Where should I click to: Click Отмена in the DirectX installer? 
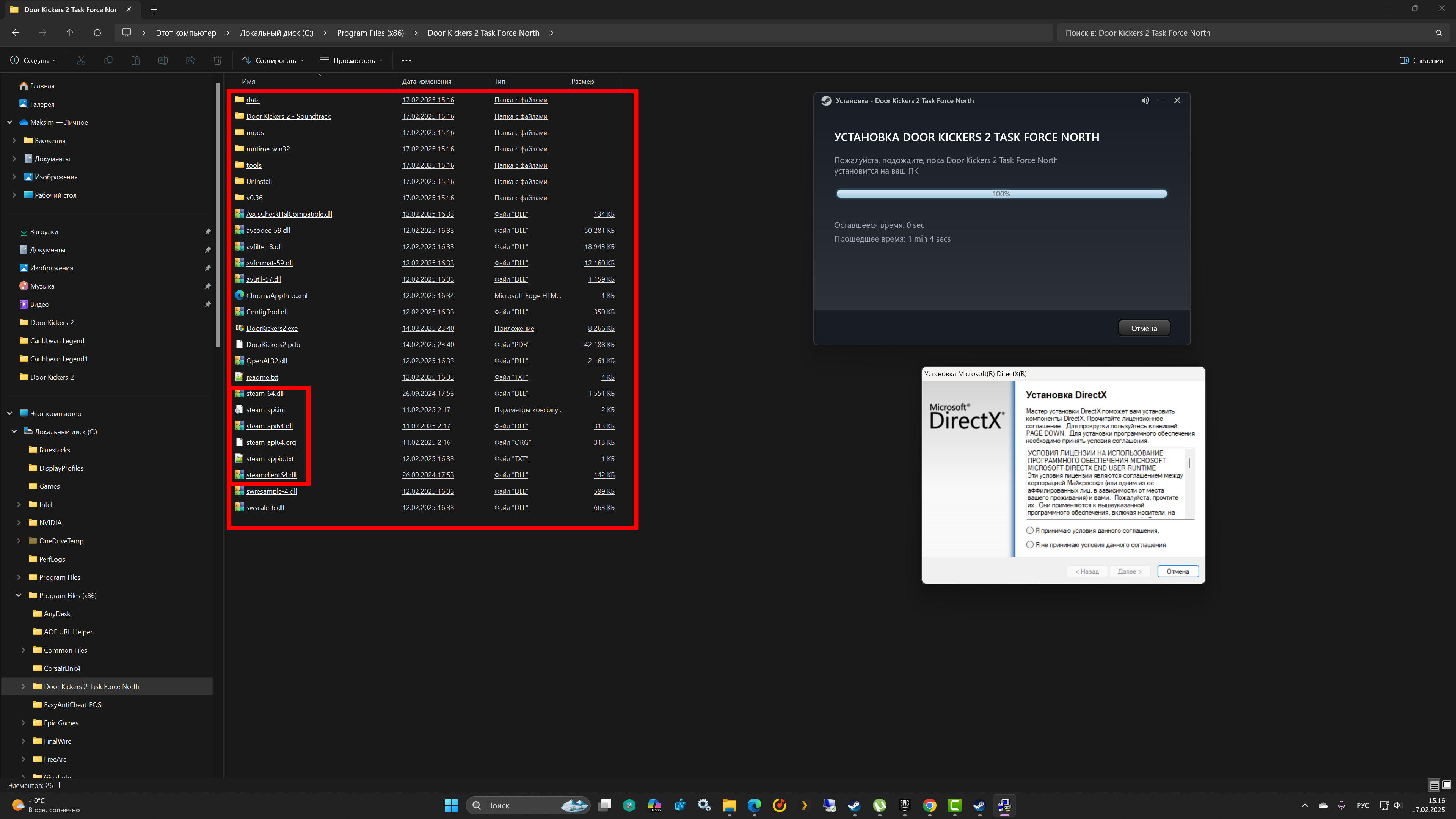coord(1178,571)
